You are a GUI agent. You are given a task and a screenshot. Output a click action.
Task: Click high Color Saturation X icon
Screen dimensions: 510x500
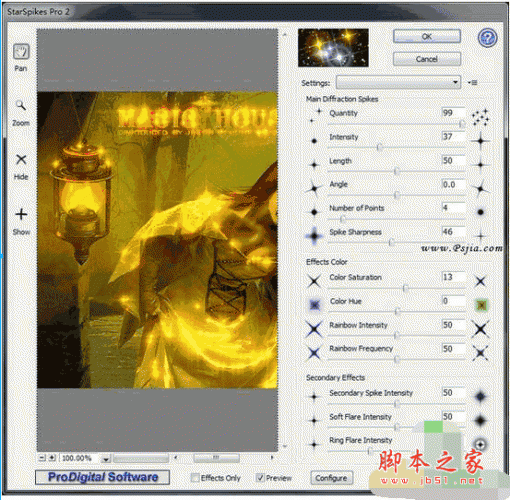(x=480, y=281)
